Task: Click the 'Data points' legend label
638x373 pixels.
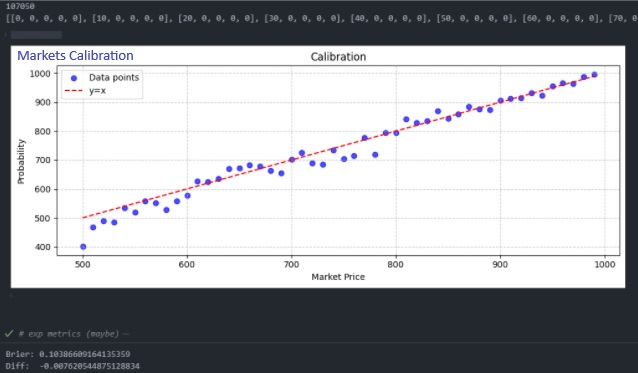Action: tap(114, 78)
